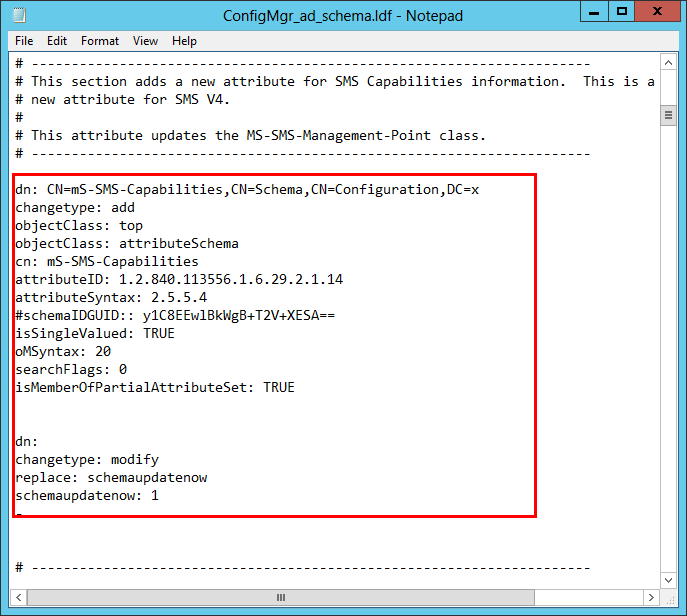687x616 pixels.
Task: Open the View menu
Action: click(146, 41)
